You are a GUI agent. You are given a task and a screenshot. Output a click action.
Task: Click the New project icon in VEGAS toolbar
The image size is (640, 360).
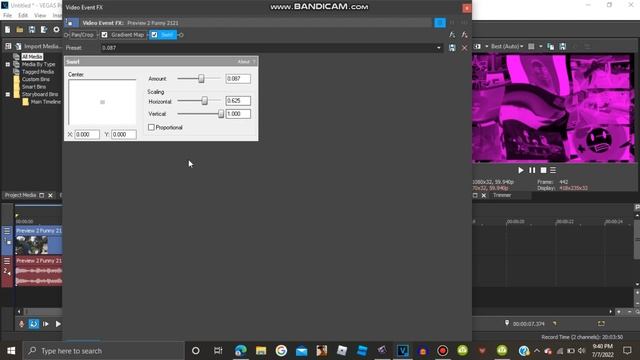(7, 30)
